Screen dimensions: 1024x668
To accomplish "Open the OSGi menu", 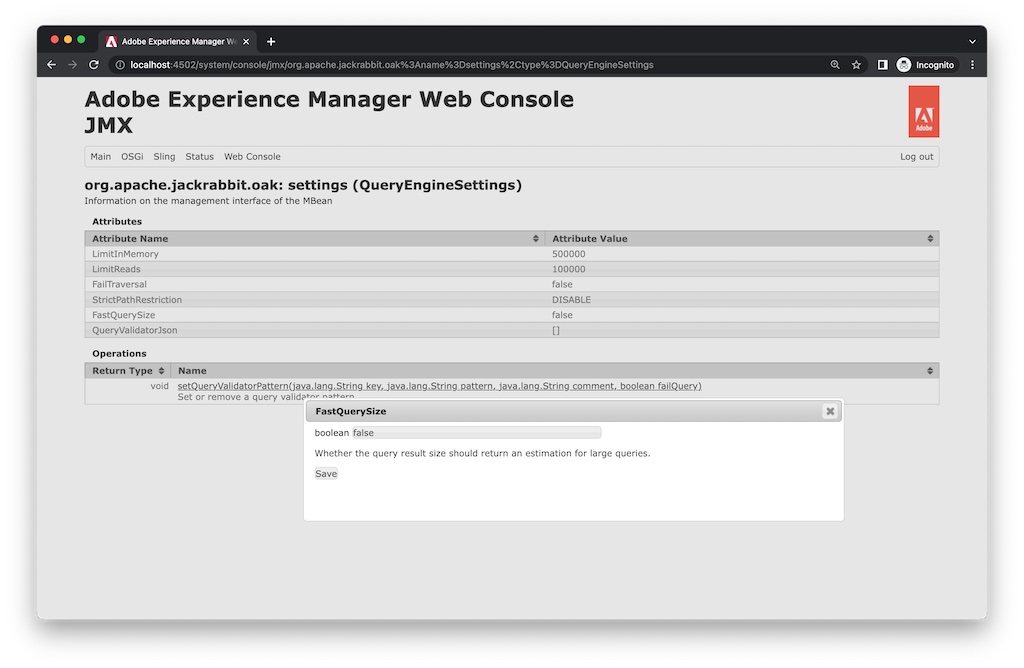I will (132, 157).
